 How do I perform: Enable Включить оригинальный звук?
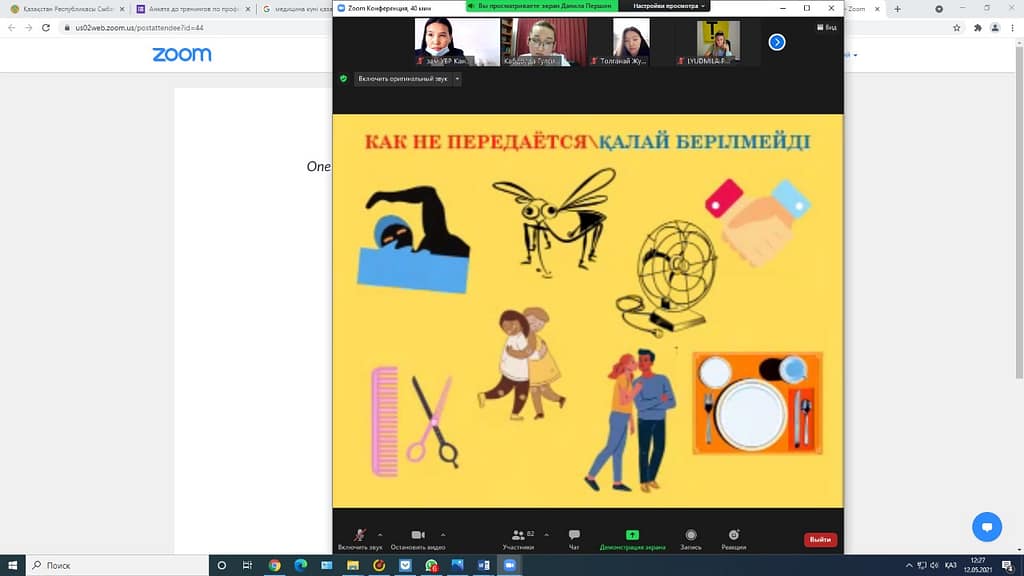point(402,78)
